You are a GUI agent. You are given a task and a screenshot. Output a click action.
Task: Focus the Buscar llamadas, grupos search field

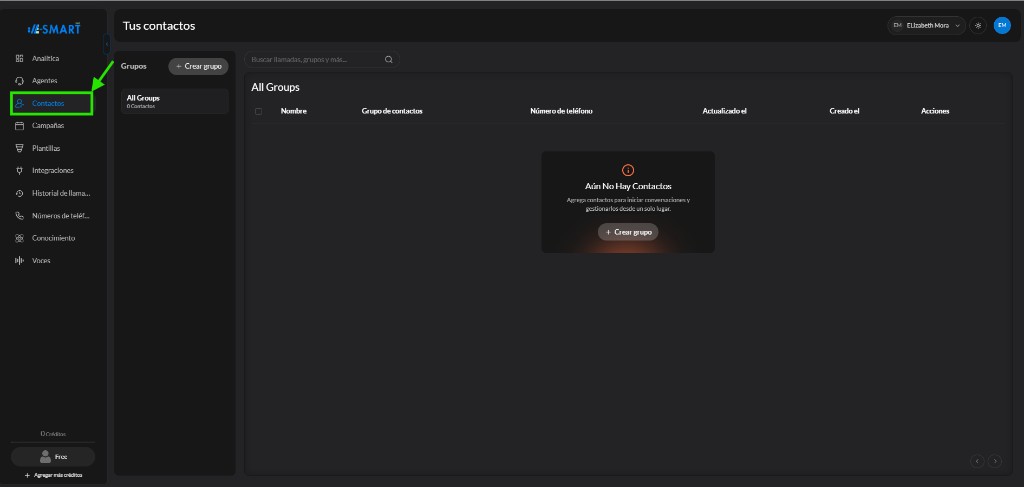321,59
